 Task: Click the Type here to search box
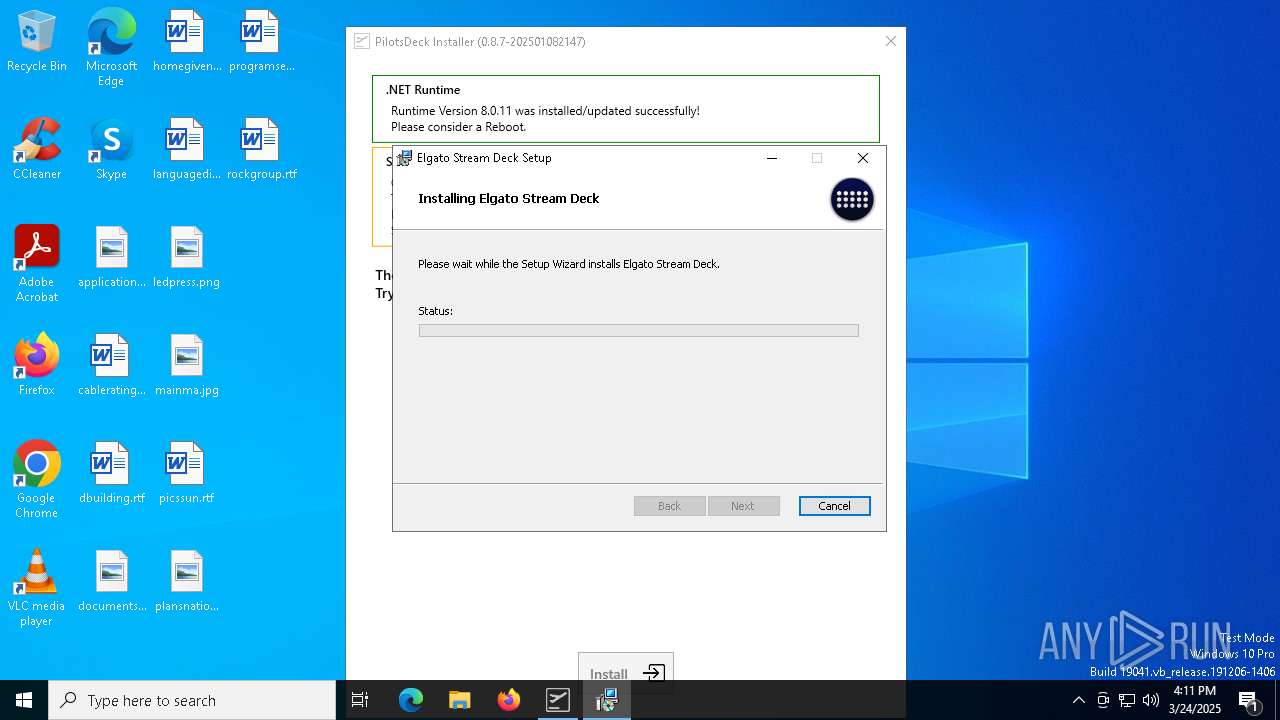pos(192,700)
